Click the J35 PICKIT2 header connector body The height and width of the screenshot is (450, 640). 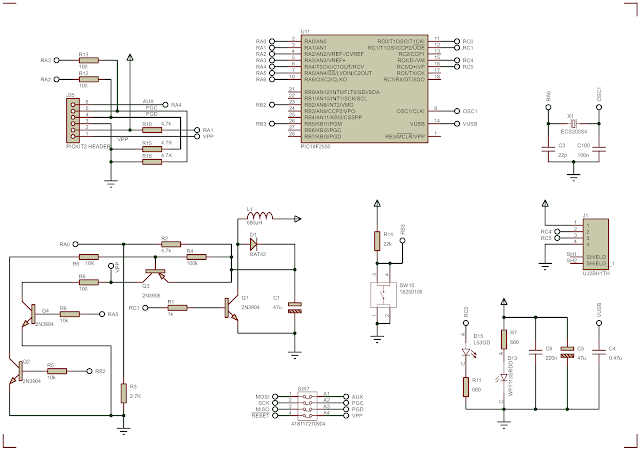click(73, 120)
